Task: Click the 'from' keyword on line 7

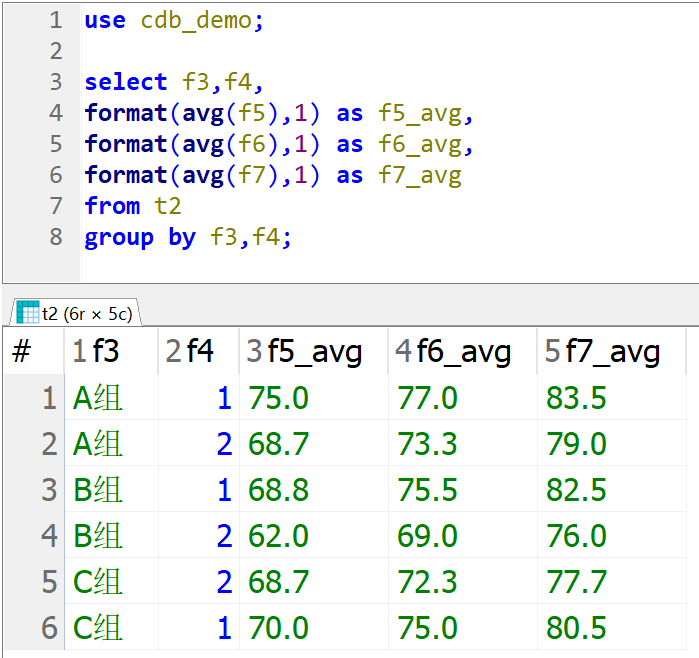Action: click(112, 206)
